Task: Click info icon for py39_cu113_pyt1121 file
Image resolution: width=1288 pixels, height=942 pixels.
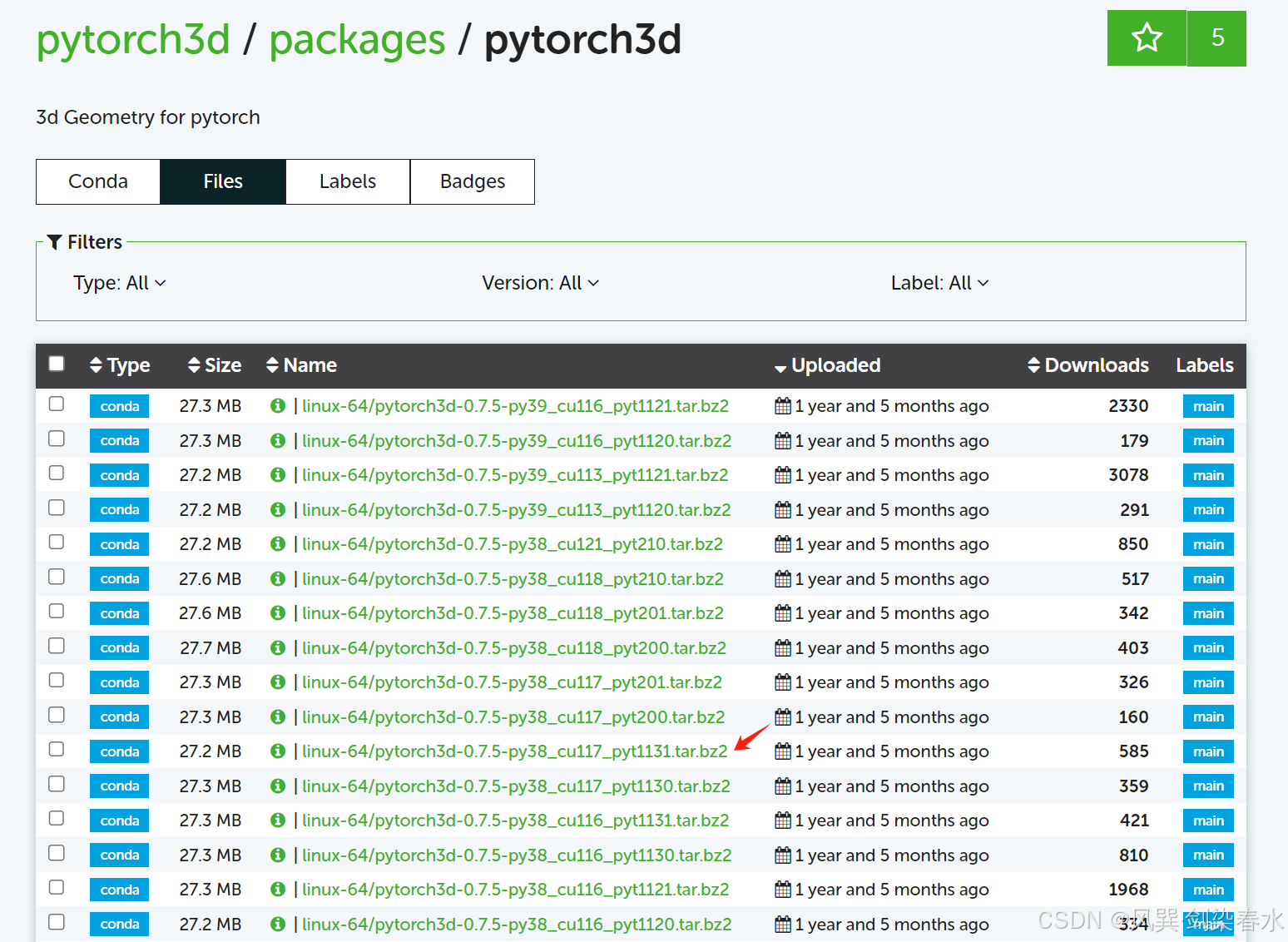Action: click(278, 475)
